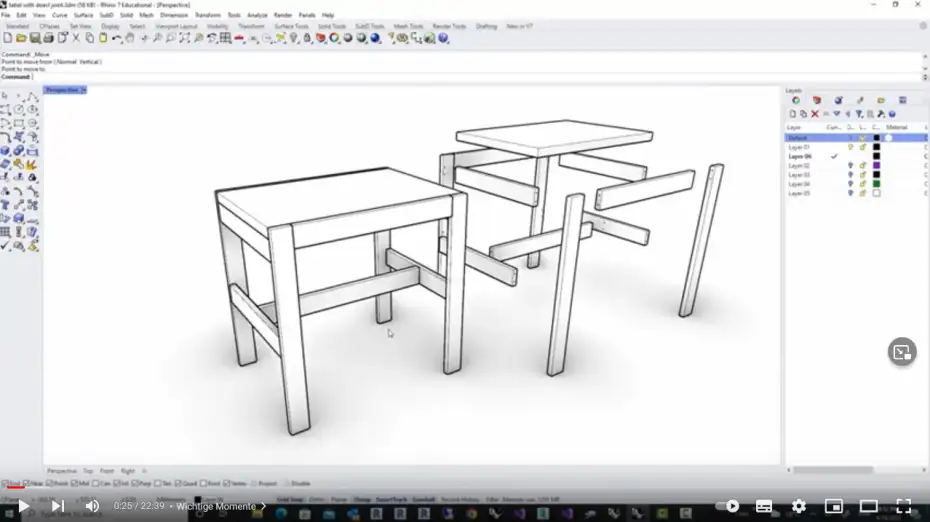930x522 pixels.
Task: Click the YouTube subtitles icon
Action: [764, 506]
